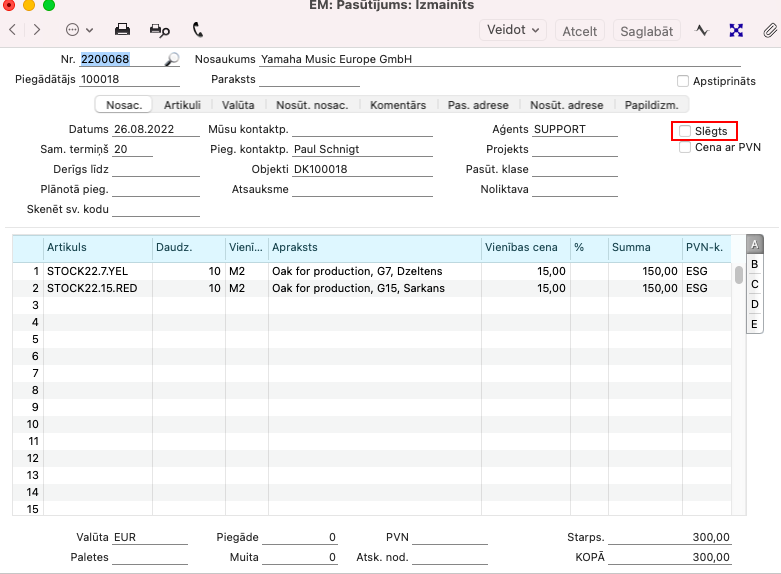Open attachments via the paperclip icon
The image size is (781, 574).
coord(769,30)
